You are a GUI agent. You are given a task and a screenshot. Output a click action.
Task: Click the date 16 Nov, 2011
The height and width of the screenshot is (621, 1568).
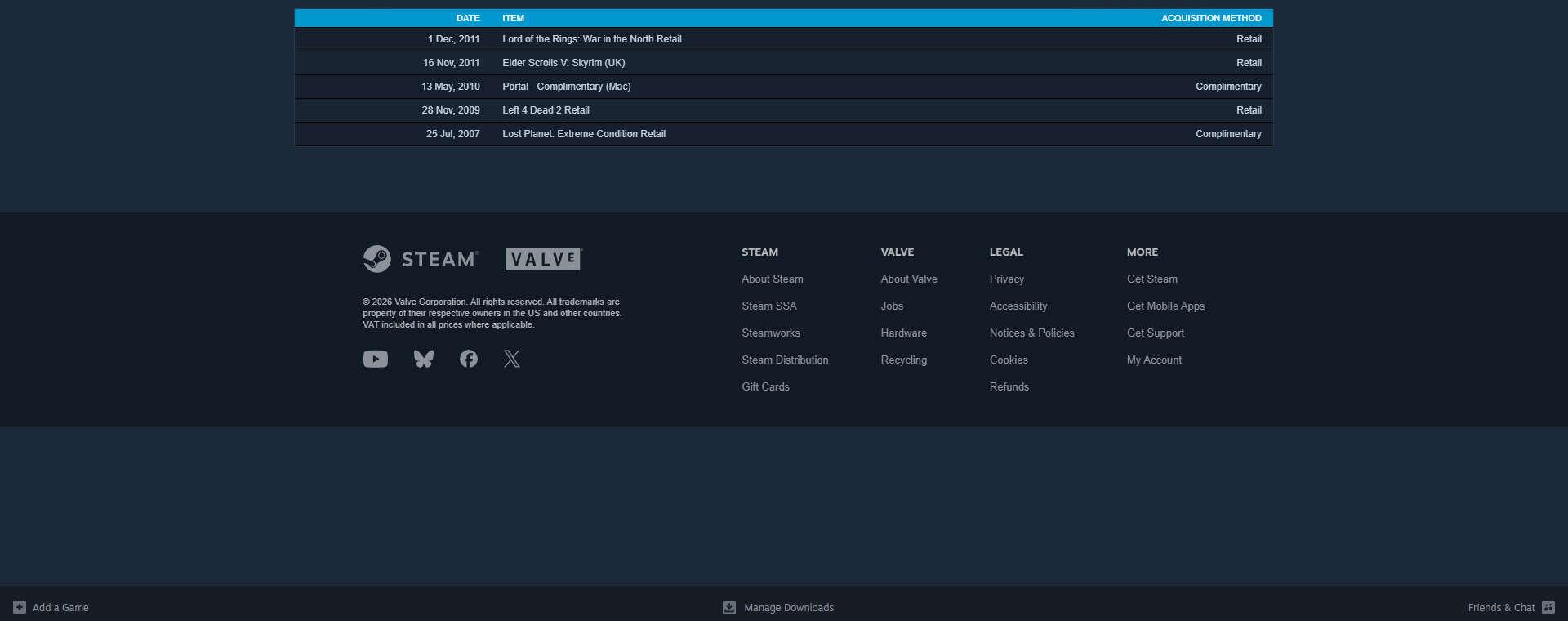[451, 63]
